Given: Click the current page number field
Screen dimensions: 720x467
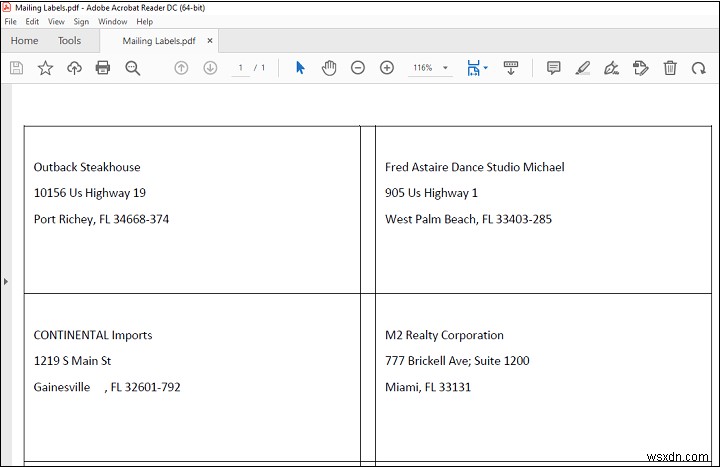Looking at the screenshot, I should point(240,68).
